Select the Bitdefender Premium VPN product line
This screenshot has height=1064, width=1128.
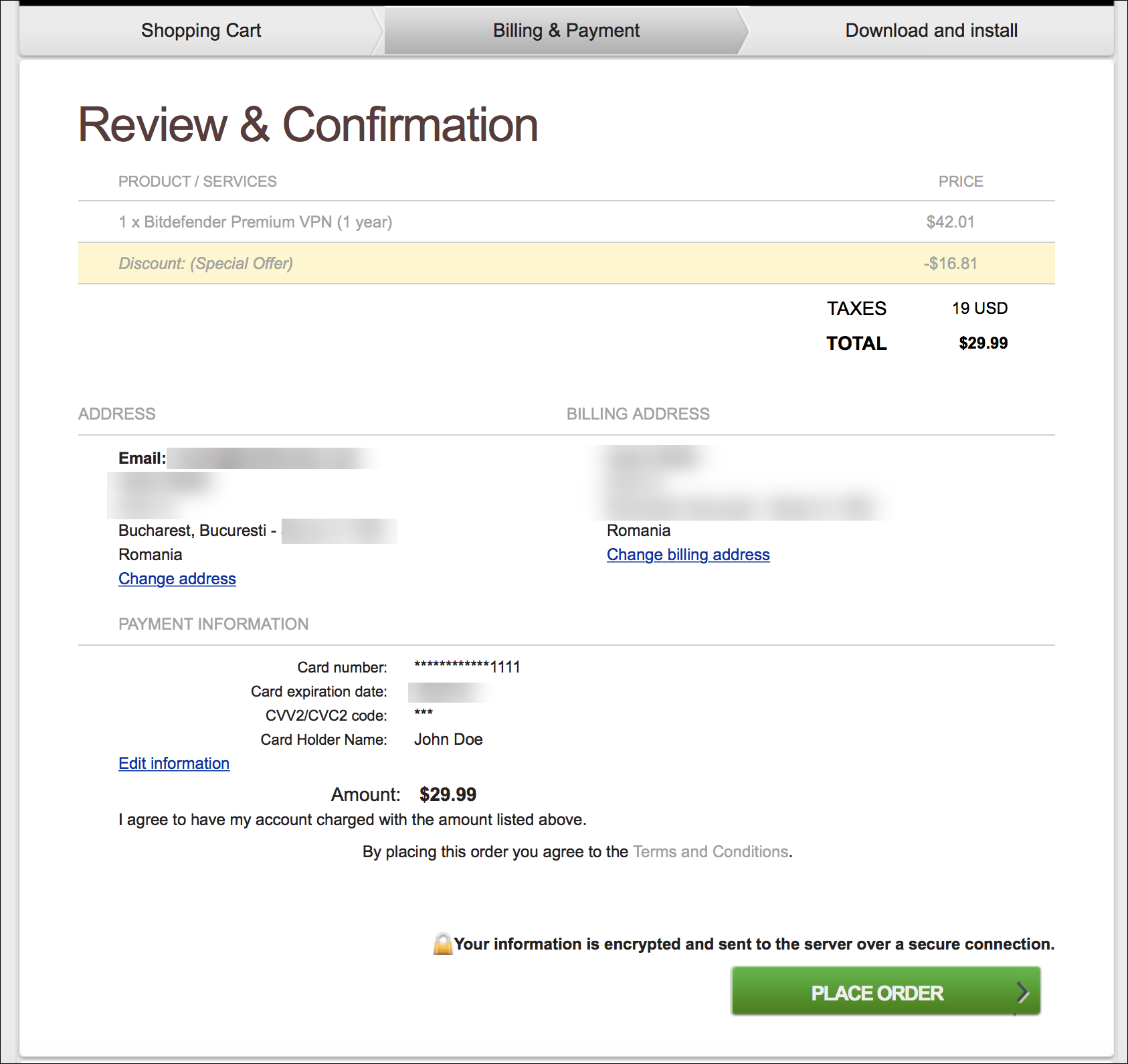[x=255, y=222]
